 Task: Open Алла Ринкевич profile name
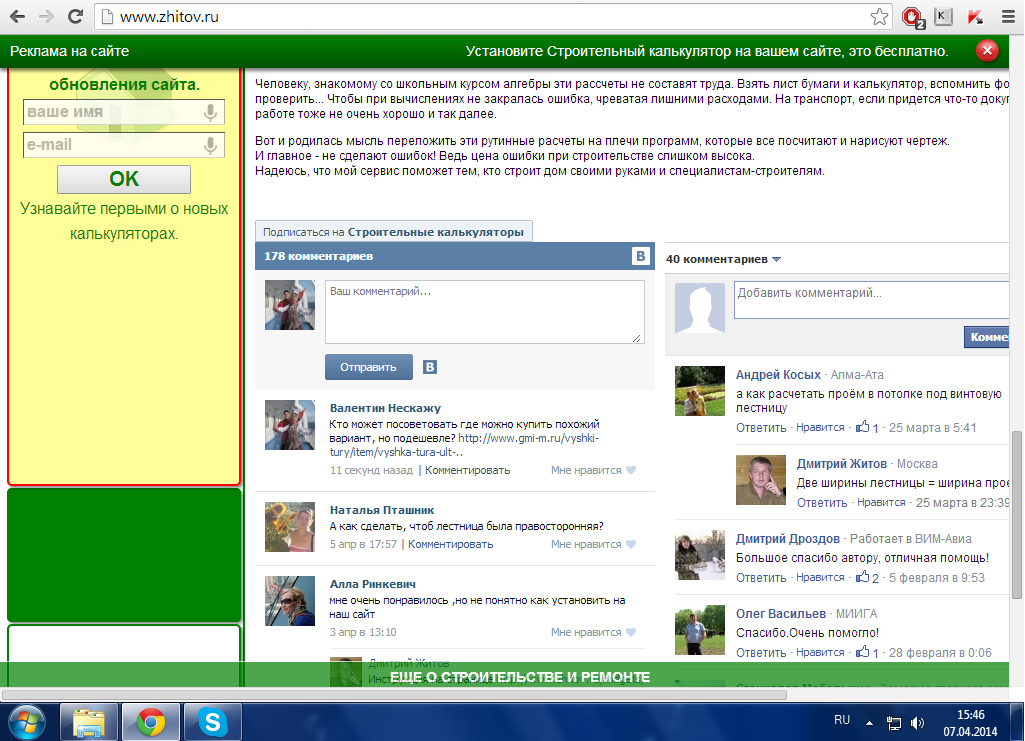pos(373,584)
